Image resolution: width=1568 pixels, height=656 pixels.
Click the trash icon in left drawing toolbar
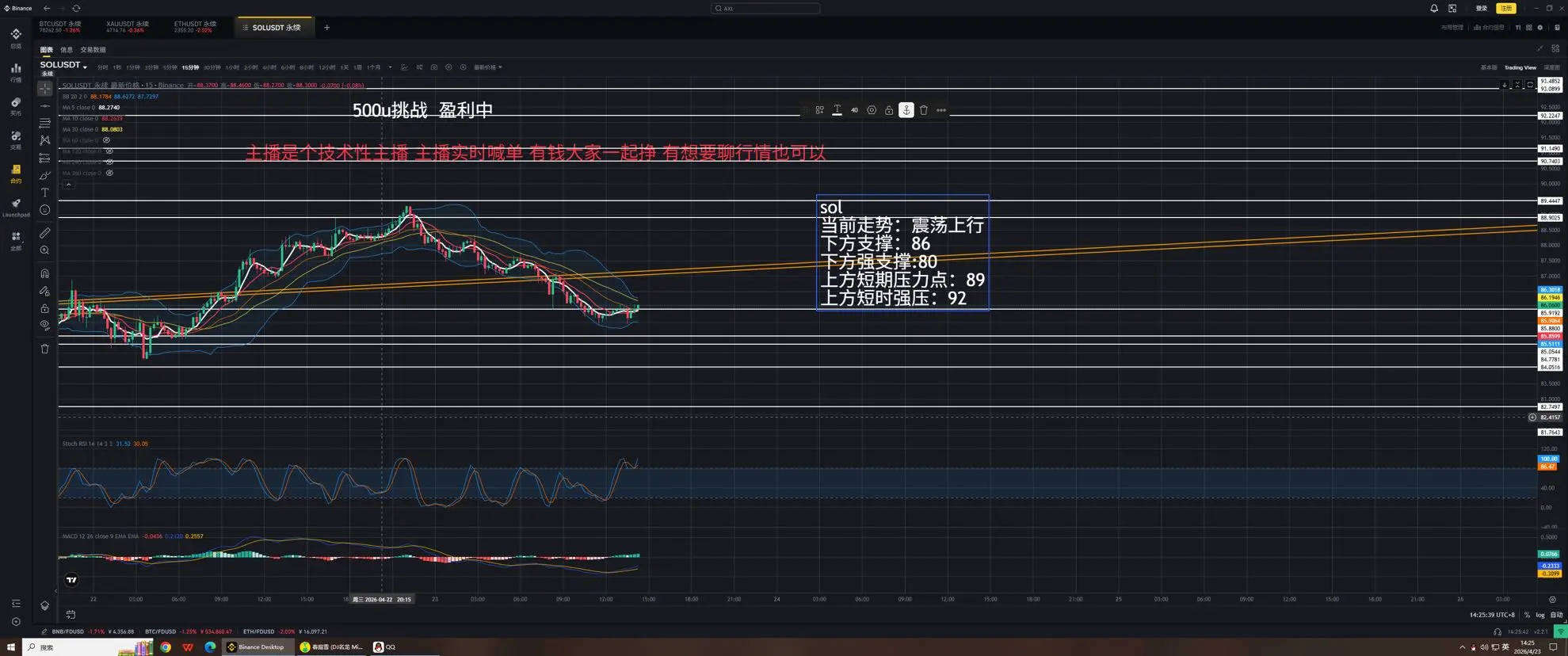(x=44, y=349)
